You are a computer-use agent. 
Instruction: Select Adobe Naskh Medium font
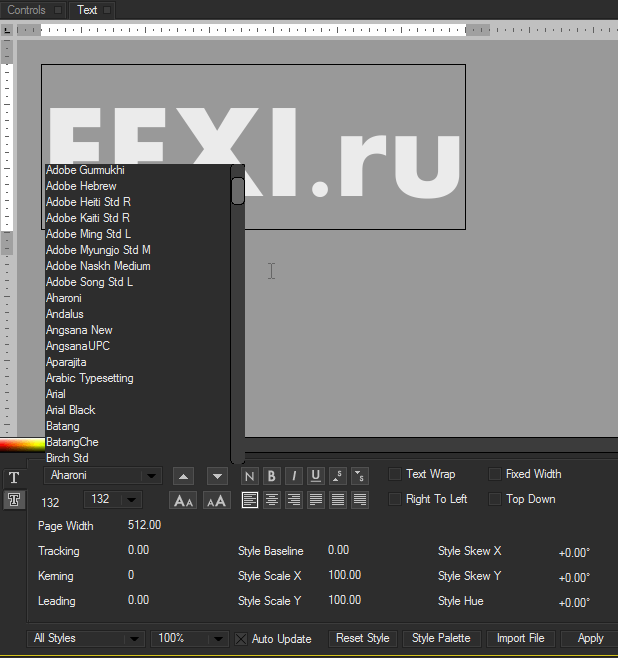98,266
